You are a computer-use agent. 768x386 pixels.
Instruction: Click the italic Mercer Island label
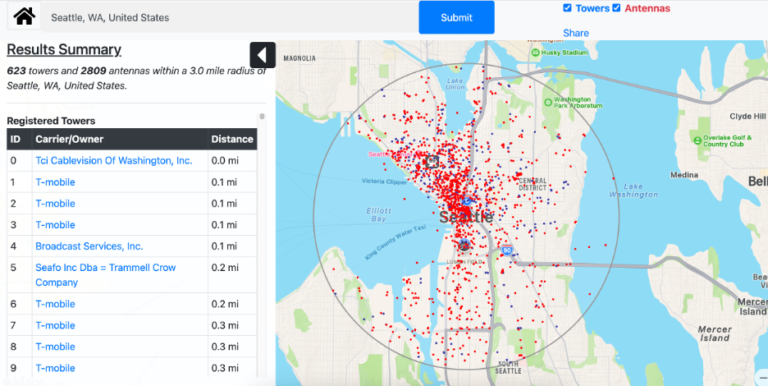(x=714, y=334)
